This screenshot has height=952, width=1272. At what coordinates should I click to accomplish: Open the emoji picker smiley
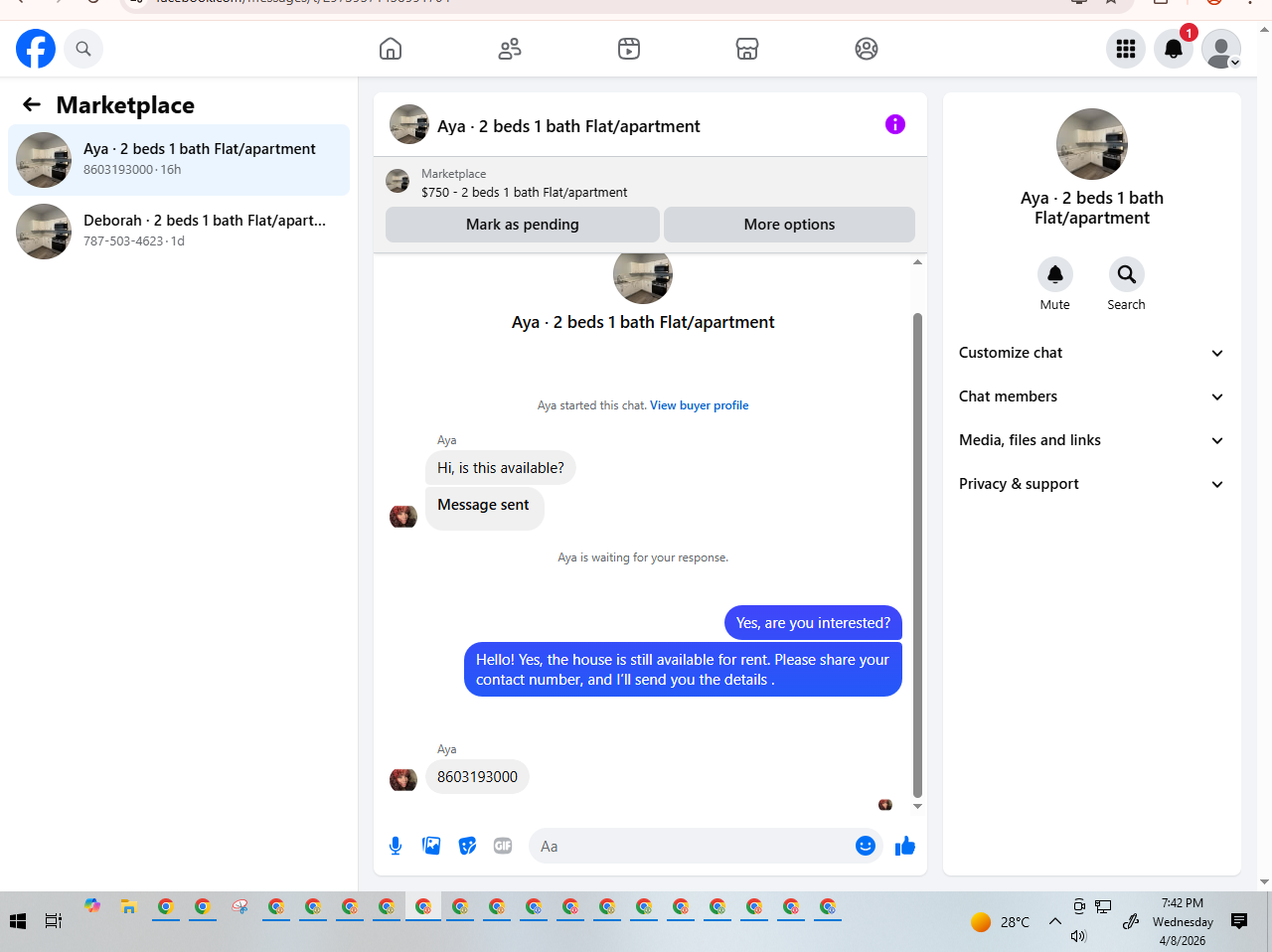coord(866,846)
